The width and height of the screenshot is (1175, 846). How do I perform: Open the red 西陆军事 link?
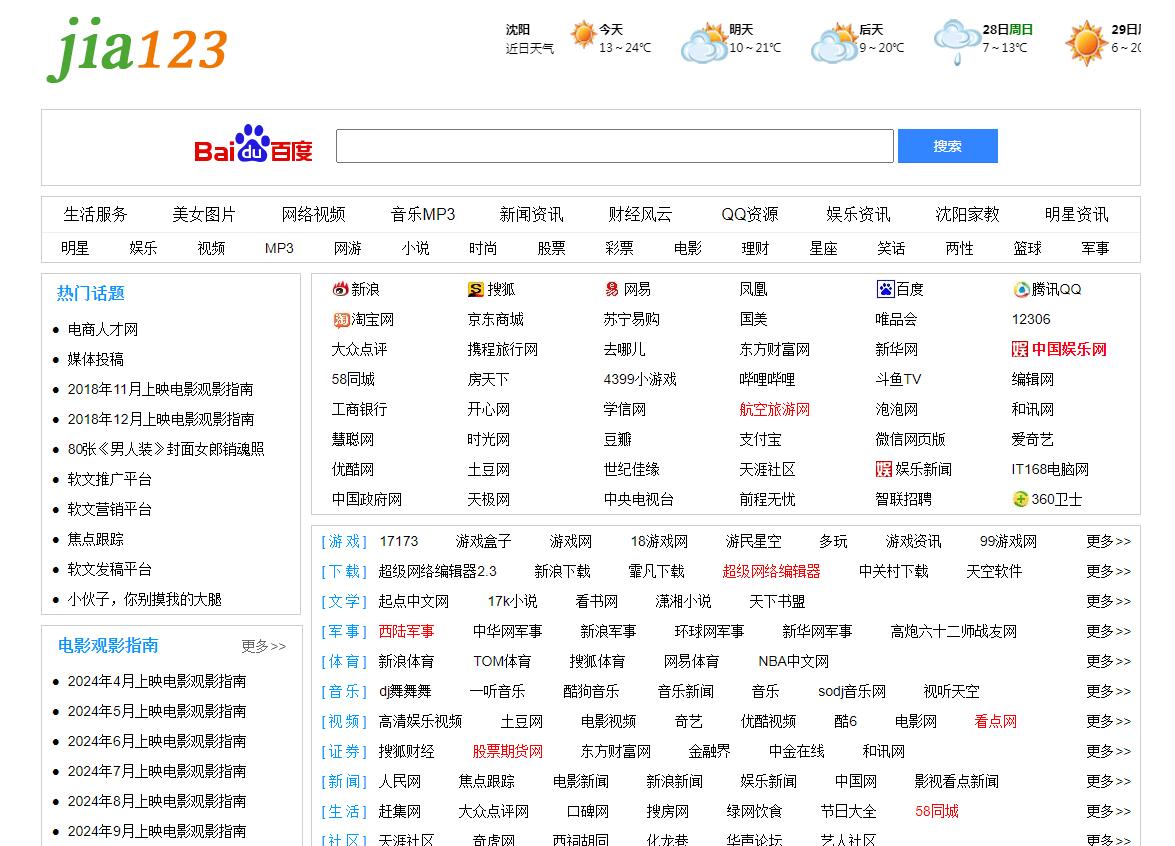(406, 631)
